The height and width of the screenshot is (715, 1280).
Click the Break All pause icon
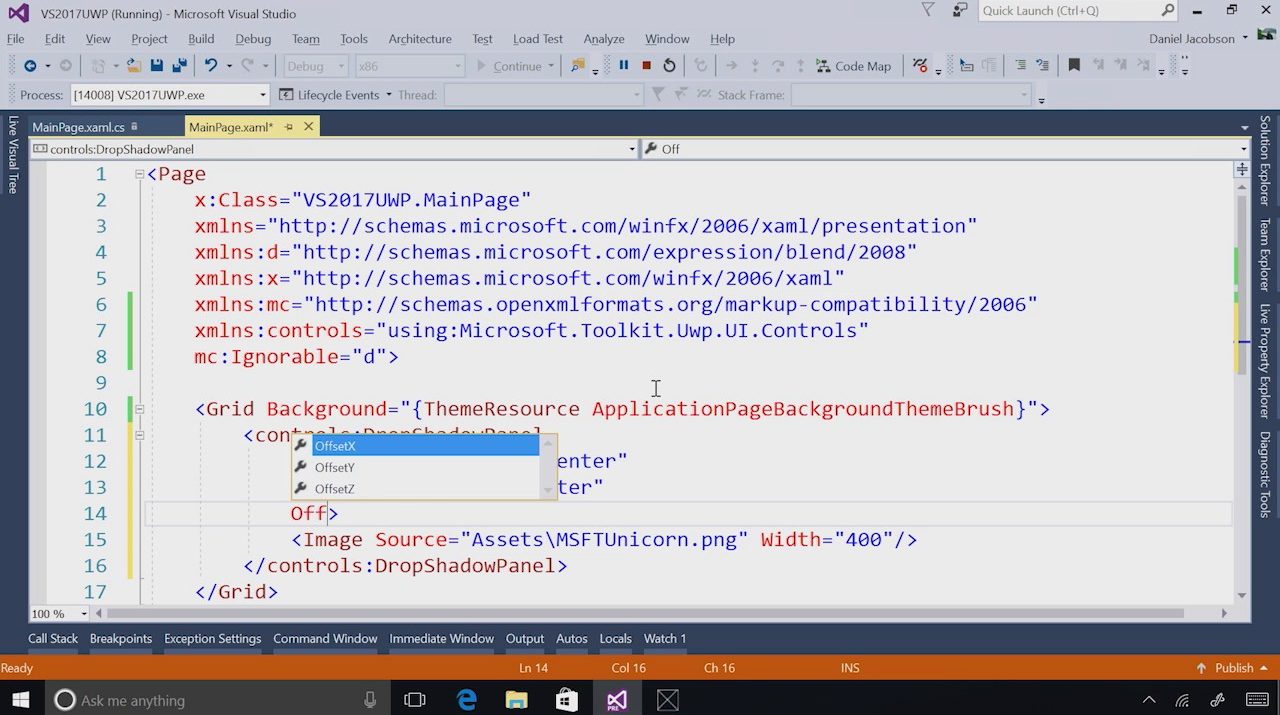tap(624, 66)
